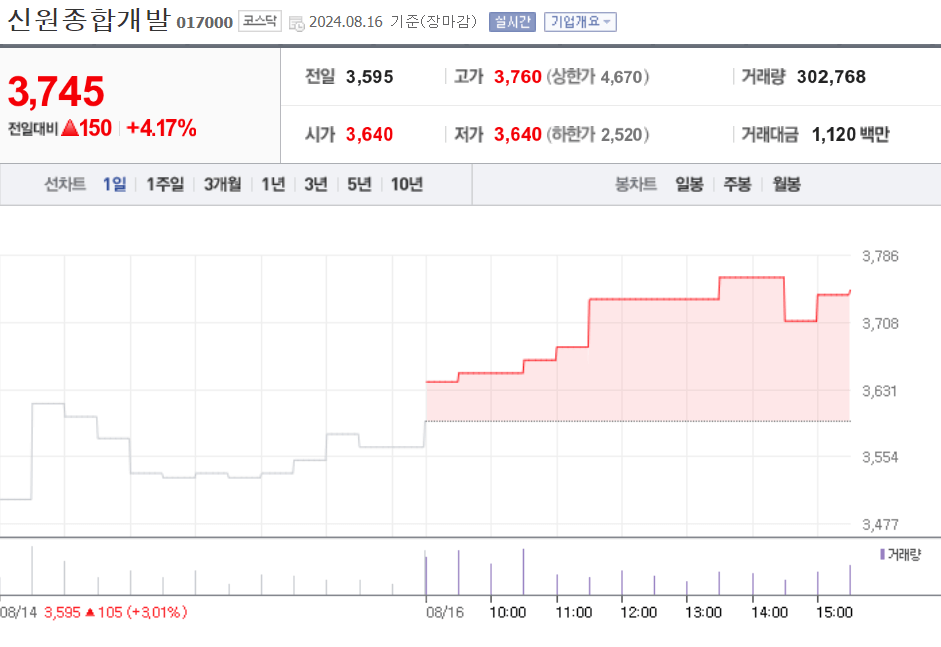Click the calendar icon beside the date

(294, 19)
